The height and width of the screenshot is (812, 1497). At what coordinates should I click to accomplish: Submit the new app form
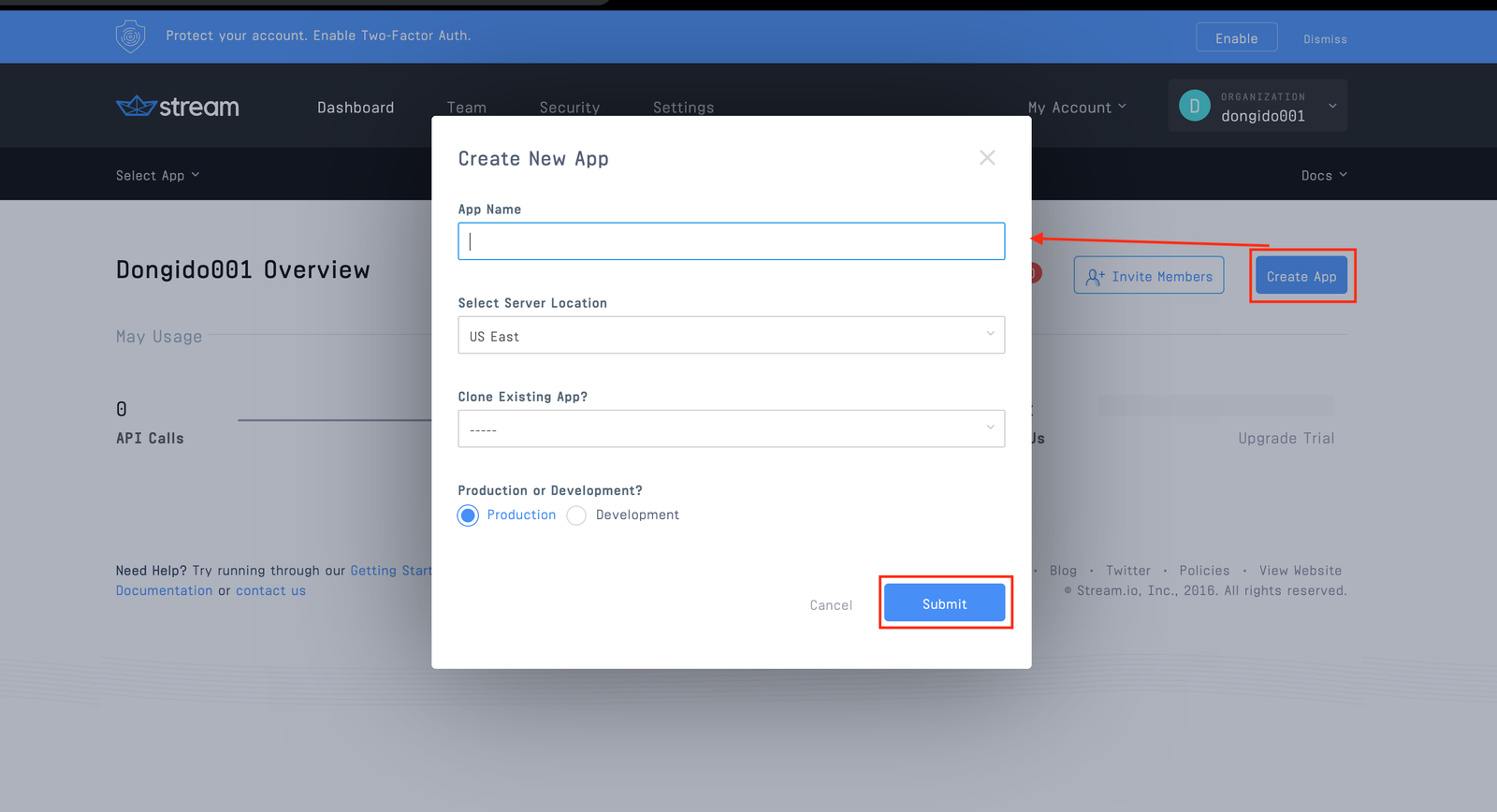pos(944,603)
